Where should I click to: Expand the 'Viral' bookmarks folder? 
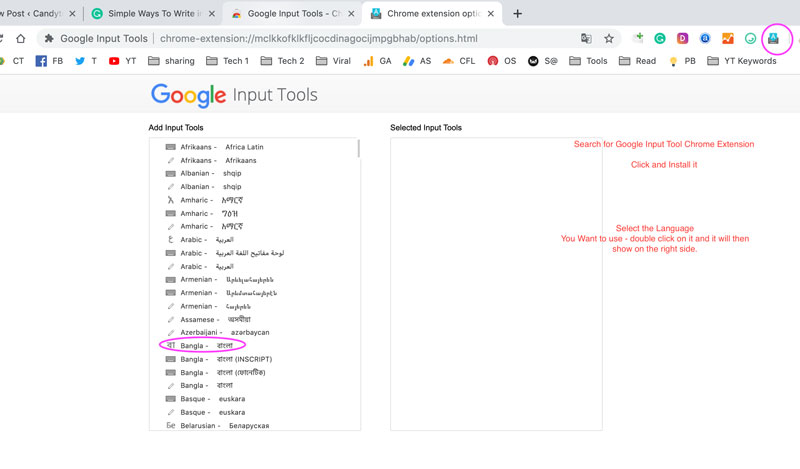(333, 61)
